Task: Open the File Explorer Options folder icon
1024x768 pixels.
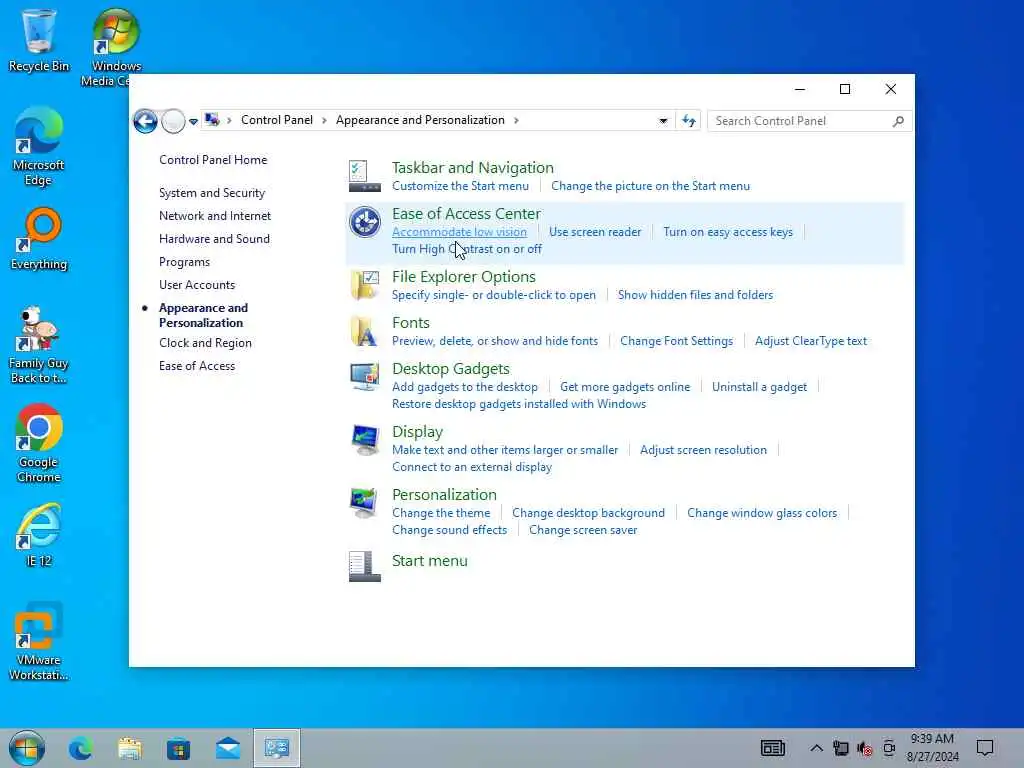Action: pos(364,285)
